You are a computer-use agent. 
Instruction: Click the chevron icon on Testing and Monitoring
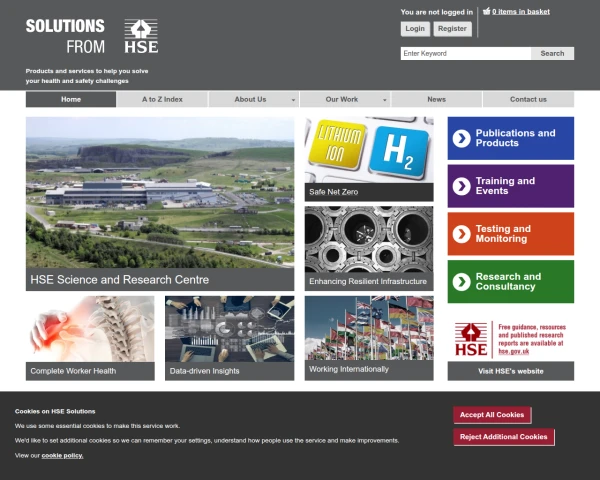[x=461, y=234]
